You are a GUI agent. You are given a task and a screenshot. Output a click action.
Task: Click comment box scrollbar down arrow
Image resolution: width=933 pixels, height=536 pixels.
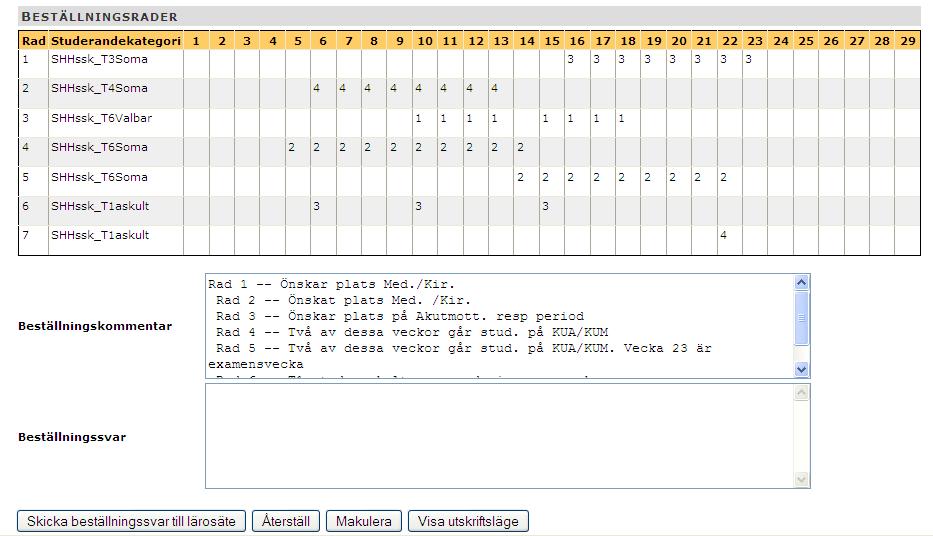801,369
